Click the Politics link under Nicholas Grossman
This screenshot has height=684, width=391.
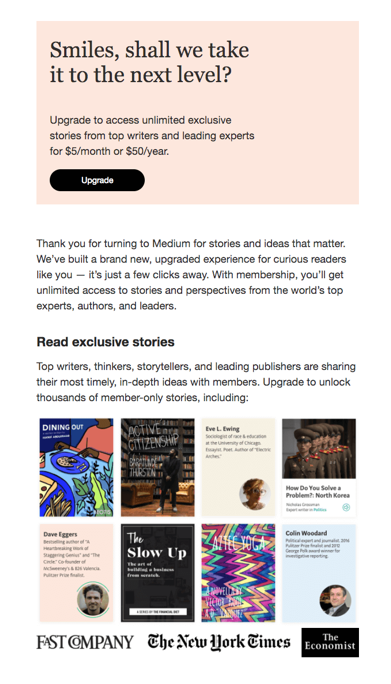320,510
